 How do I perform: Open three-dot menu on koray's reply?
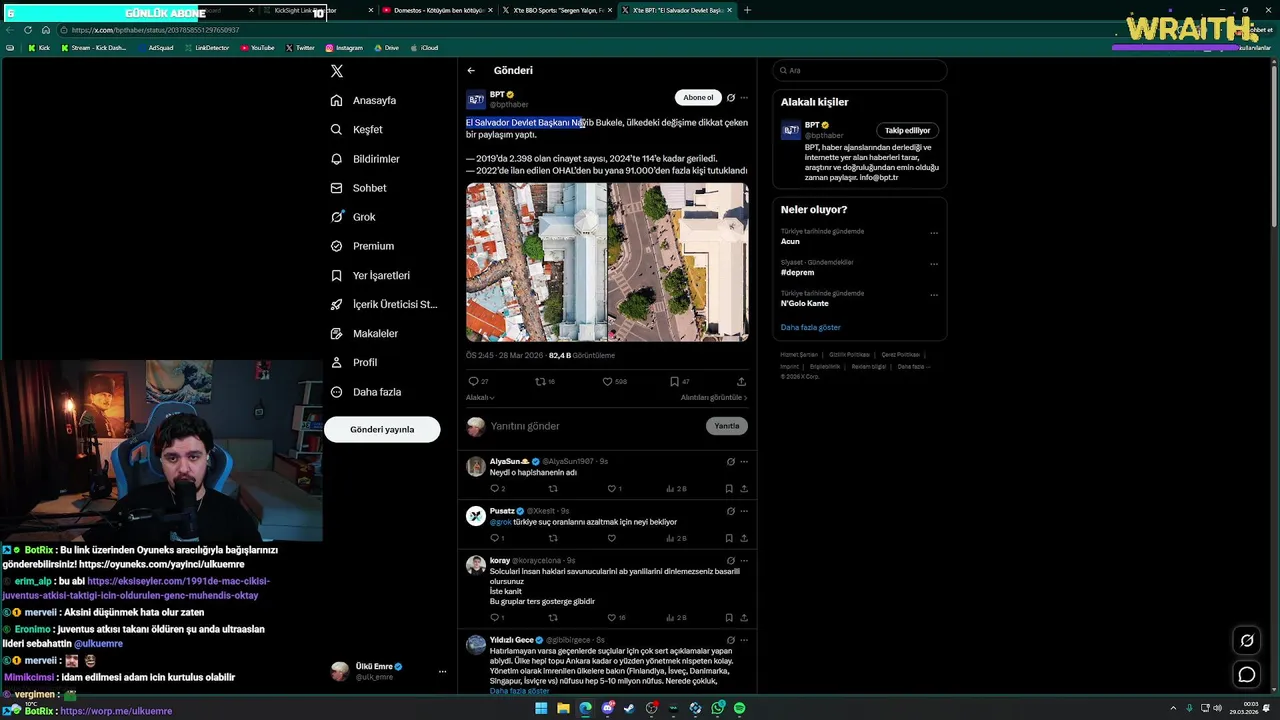pos(744,561)
